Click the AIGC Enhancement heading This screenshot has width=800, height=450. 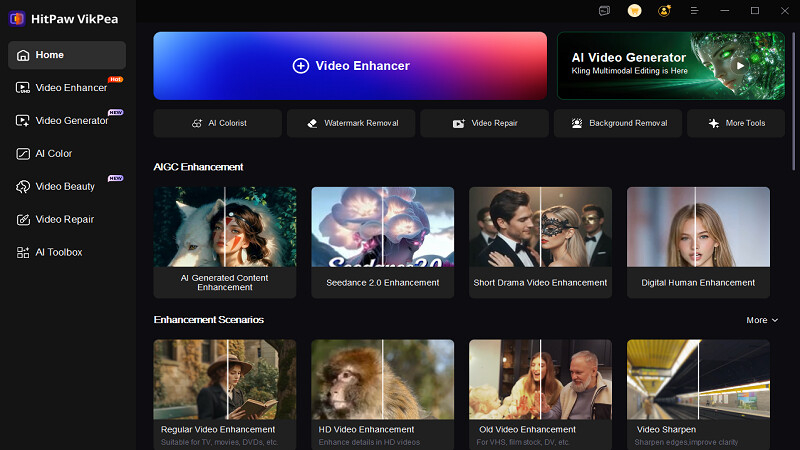point(198,167)
